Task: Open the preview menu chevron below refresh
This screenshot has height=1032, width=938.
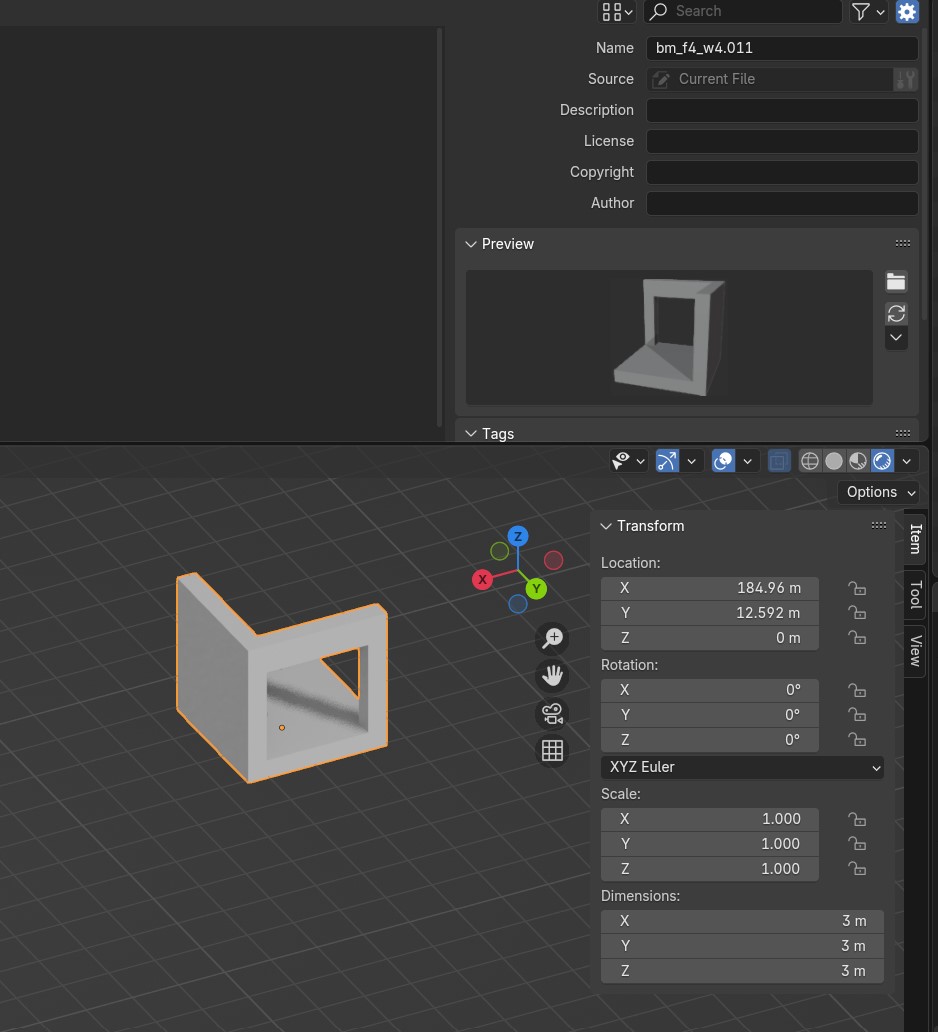Action: pyautogui.click(x=896, y=338)
